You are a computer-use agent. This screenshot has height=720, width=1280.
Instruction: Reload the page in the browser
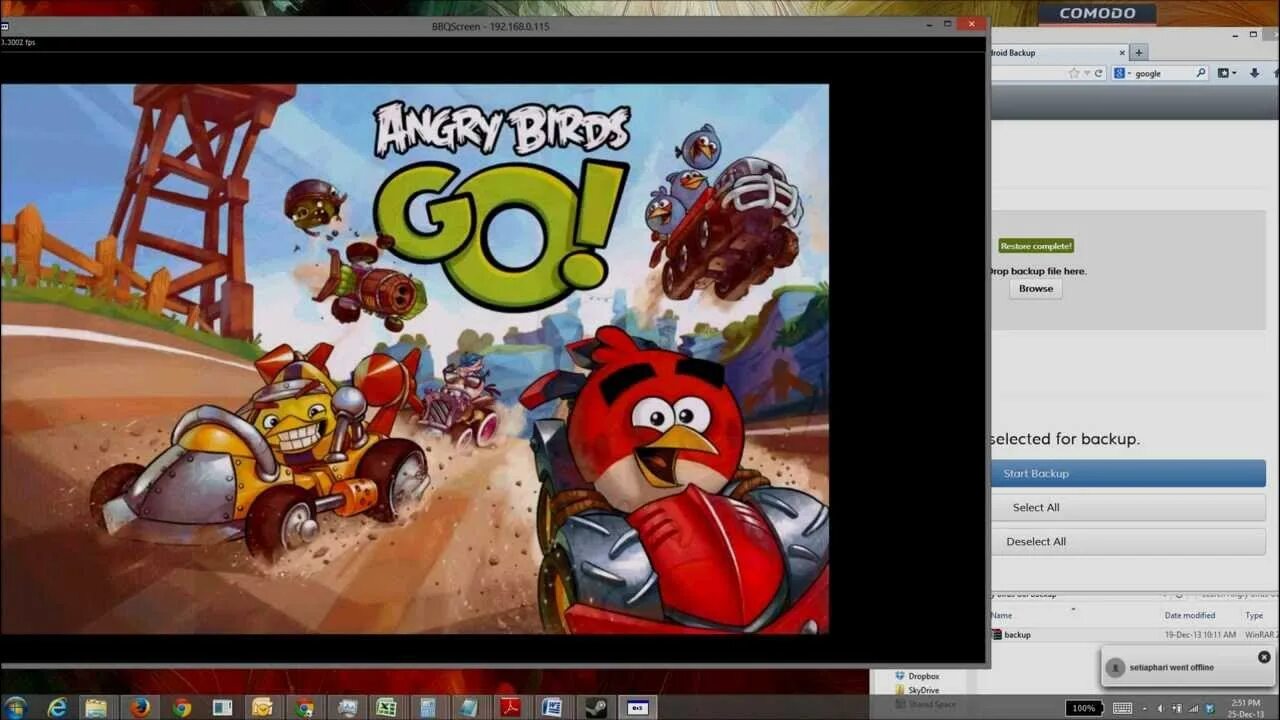coord(1098,73)
